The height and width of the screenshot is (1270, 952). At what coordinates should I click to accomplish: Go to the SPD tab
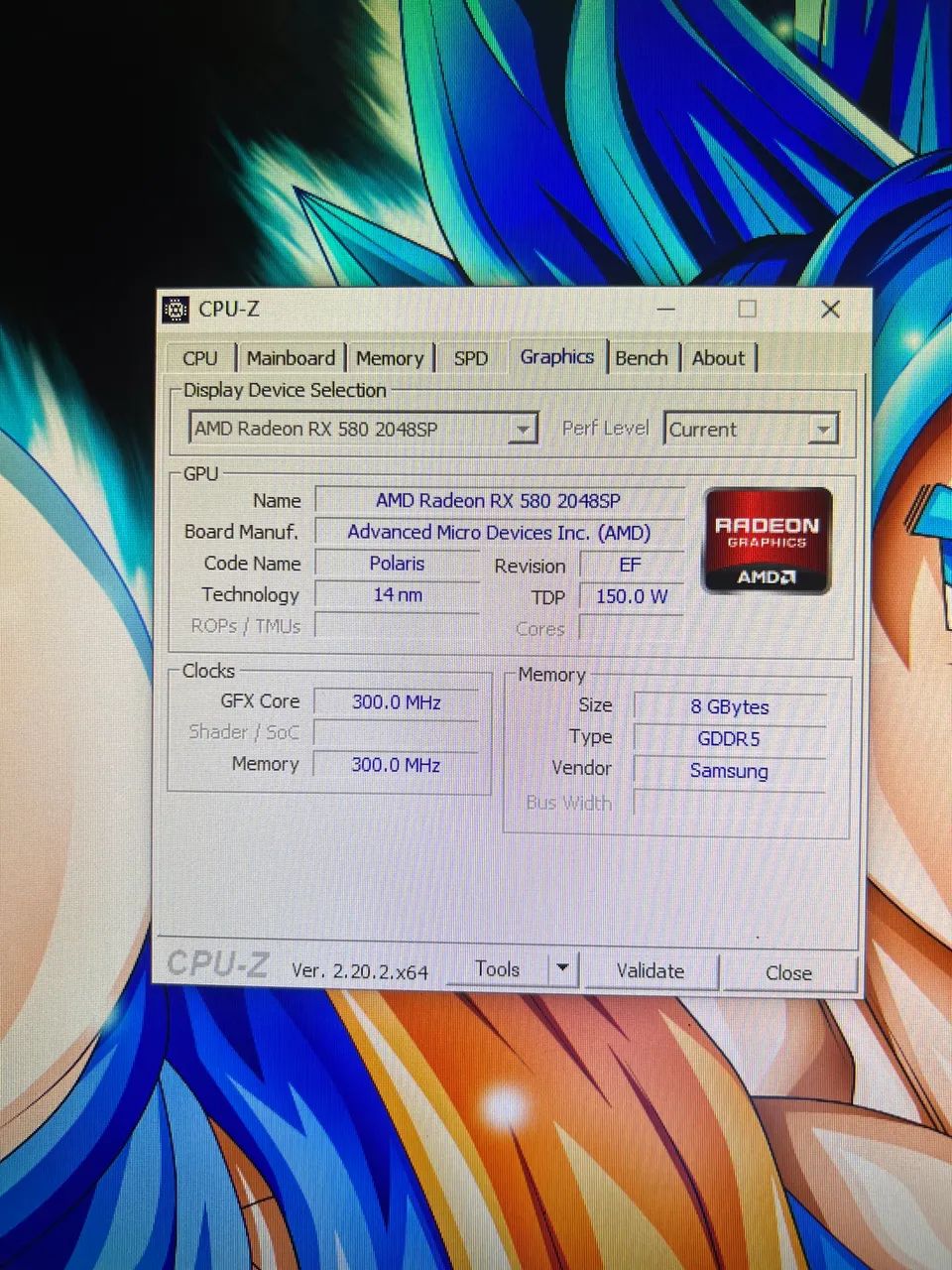click(471, 358)
